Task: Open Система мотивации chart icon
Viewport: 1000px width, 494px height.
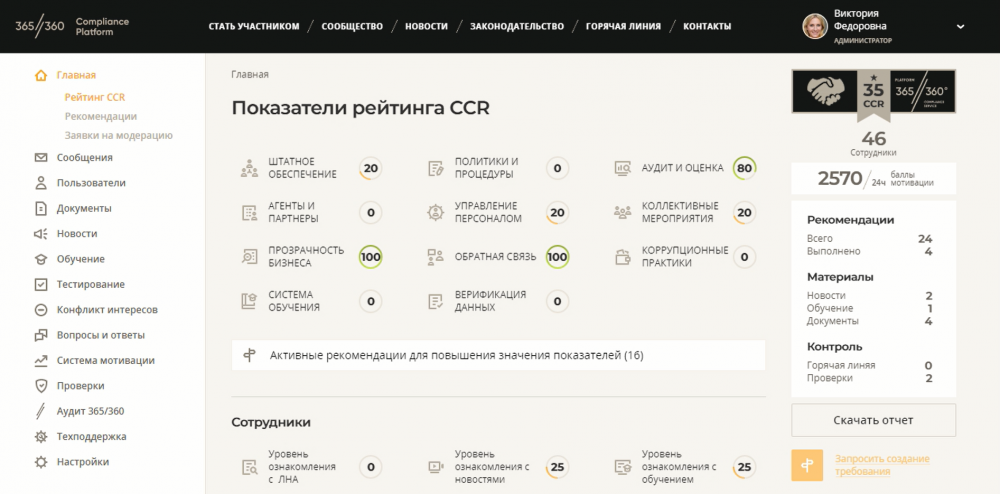Action: pos(41,361)
